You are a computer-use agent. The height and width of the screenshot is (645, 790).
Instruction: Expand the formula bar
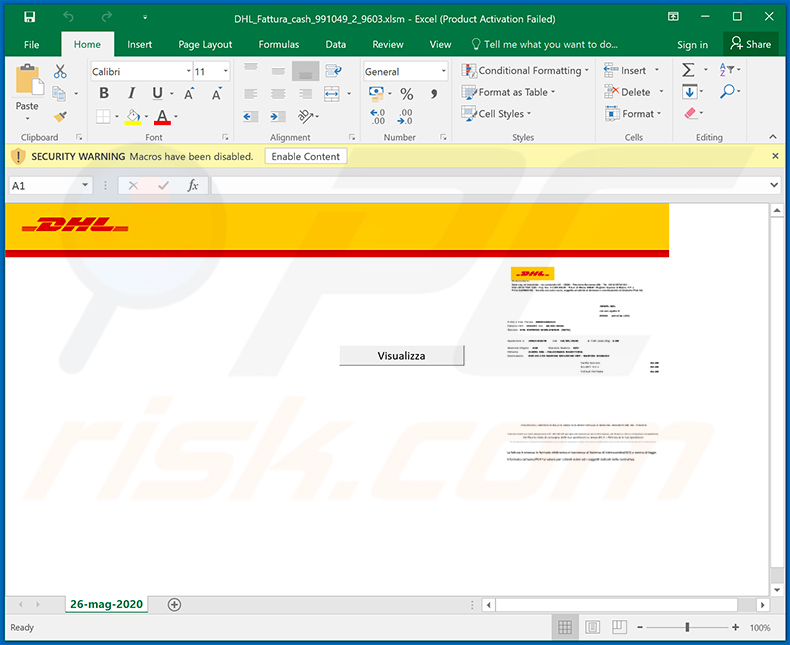(x=774, y=185)
